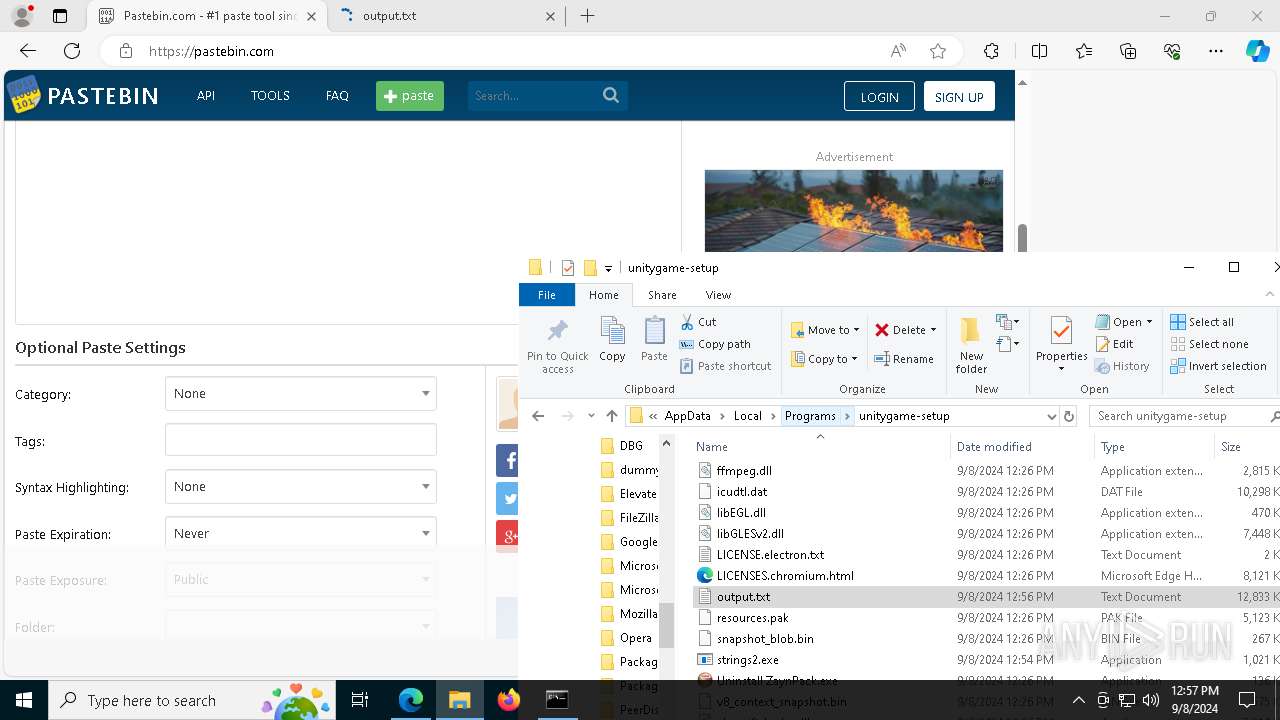Expand the Explorer recent locations dropdown
Image resolution: width=1280 pixels, height=720 pixels.
coord(591,416)
